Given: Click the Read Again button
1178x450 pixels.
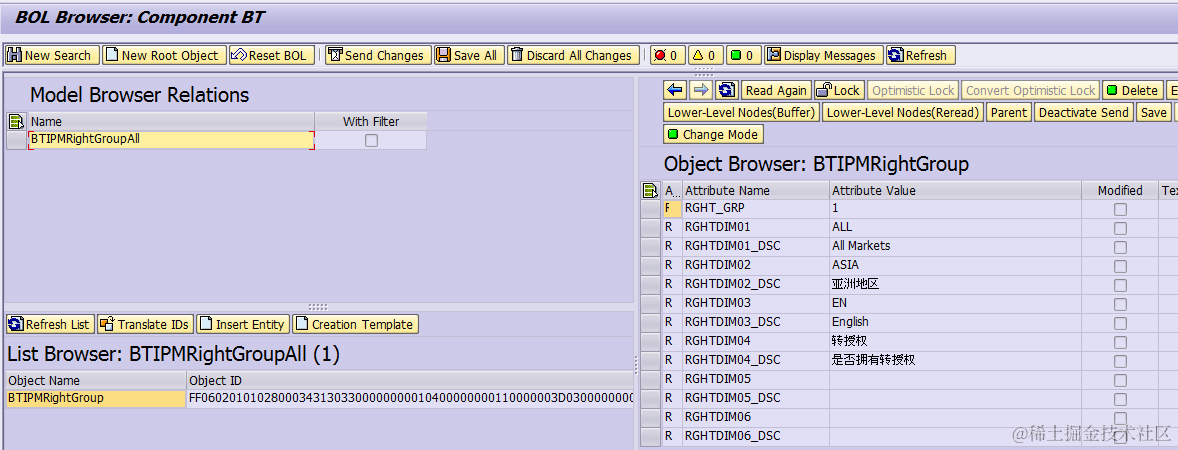Looking at the screenshot, I should 776,90.
